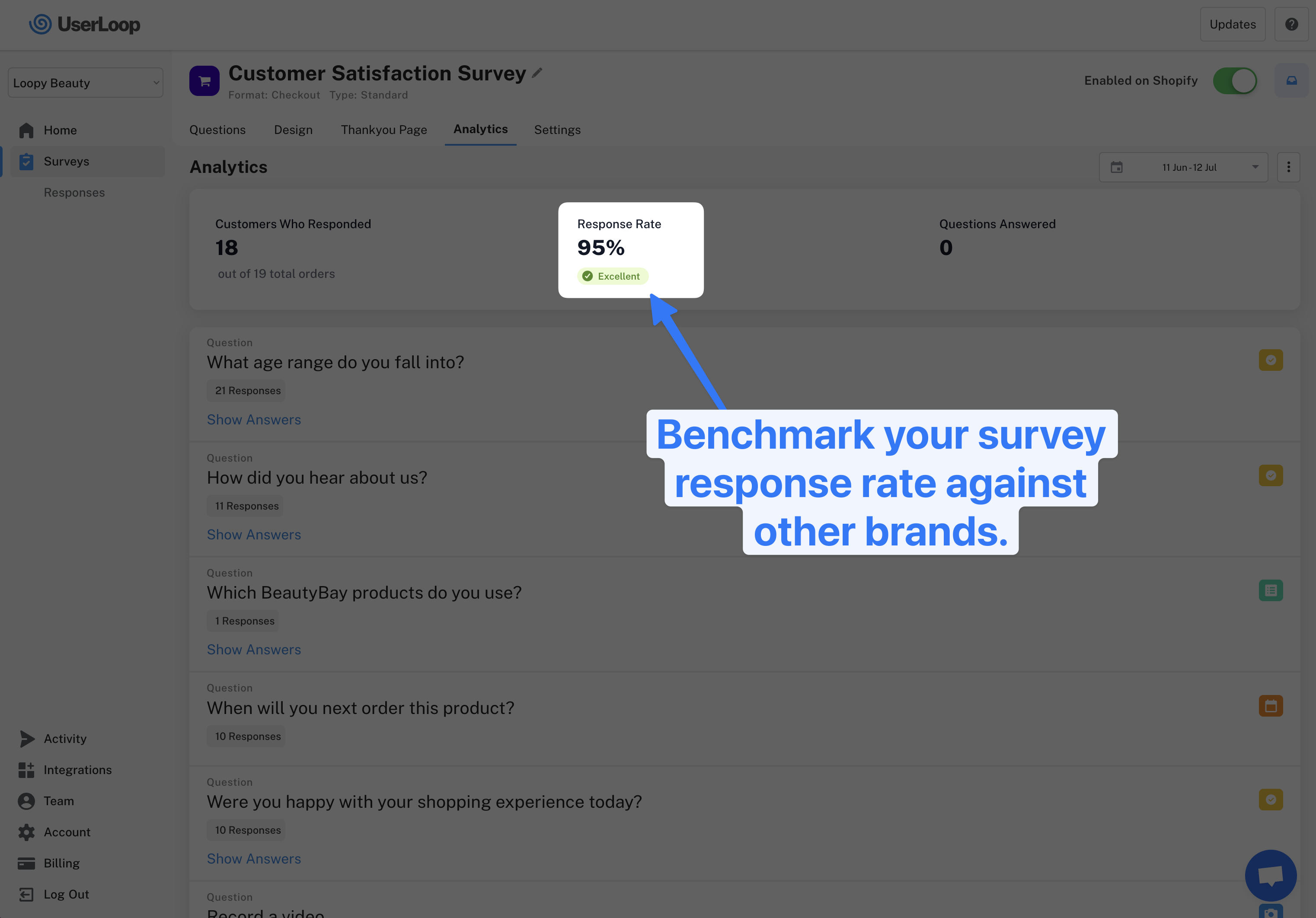
Task: Click the Billing card icon
Action: [x=26, y=864]
